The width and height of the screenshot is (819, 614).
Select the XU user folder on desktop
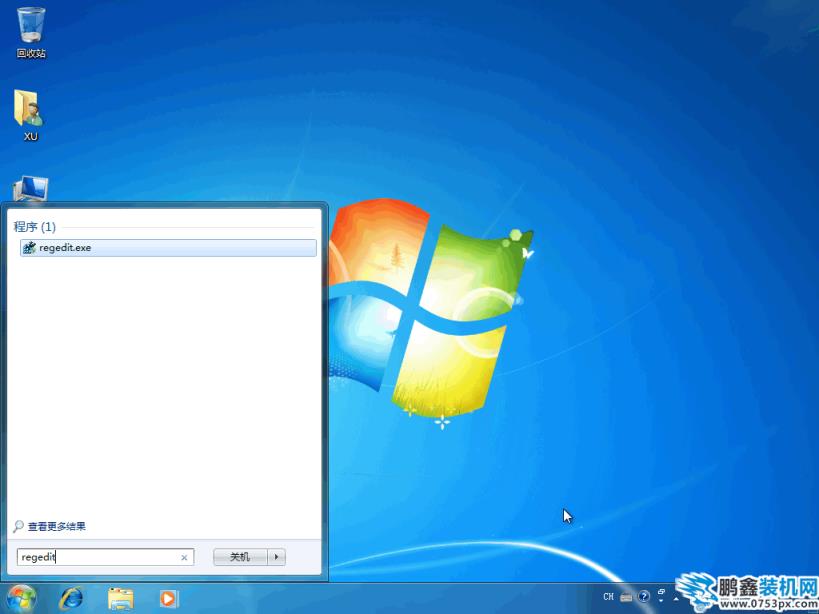click(30, 115)
